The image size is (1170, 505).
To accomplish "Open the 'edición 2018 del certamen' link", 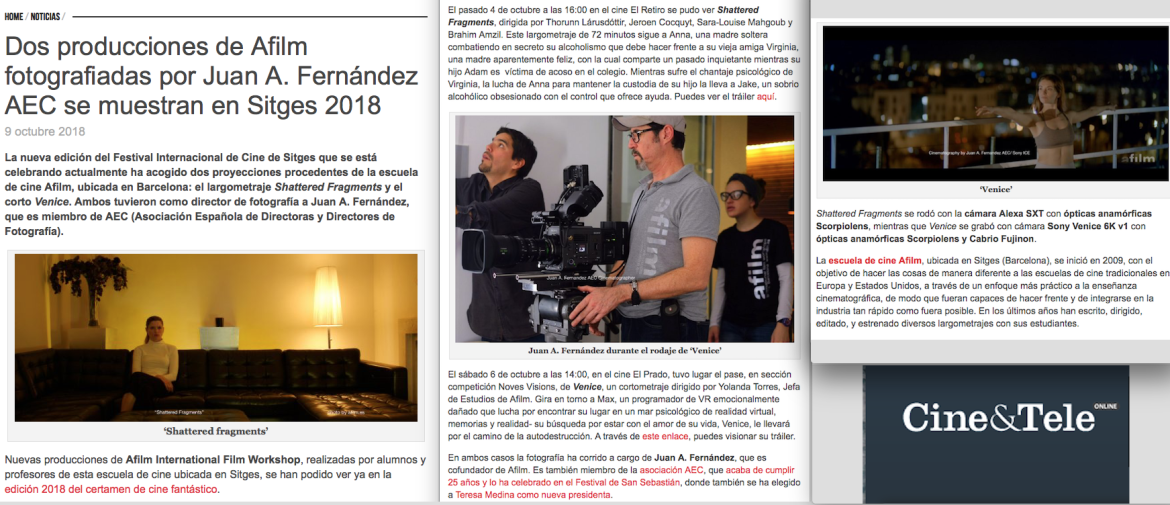I will click(111, 489).
